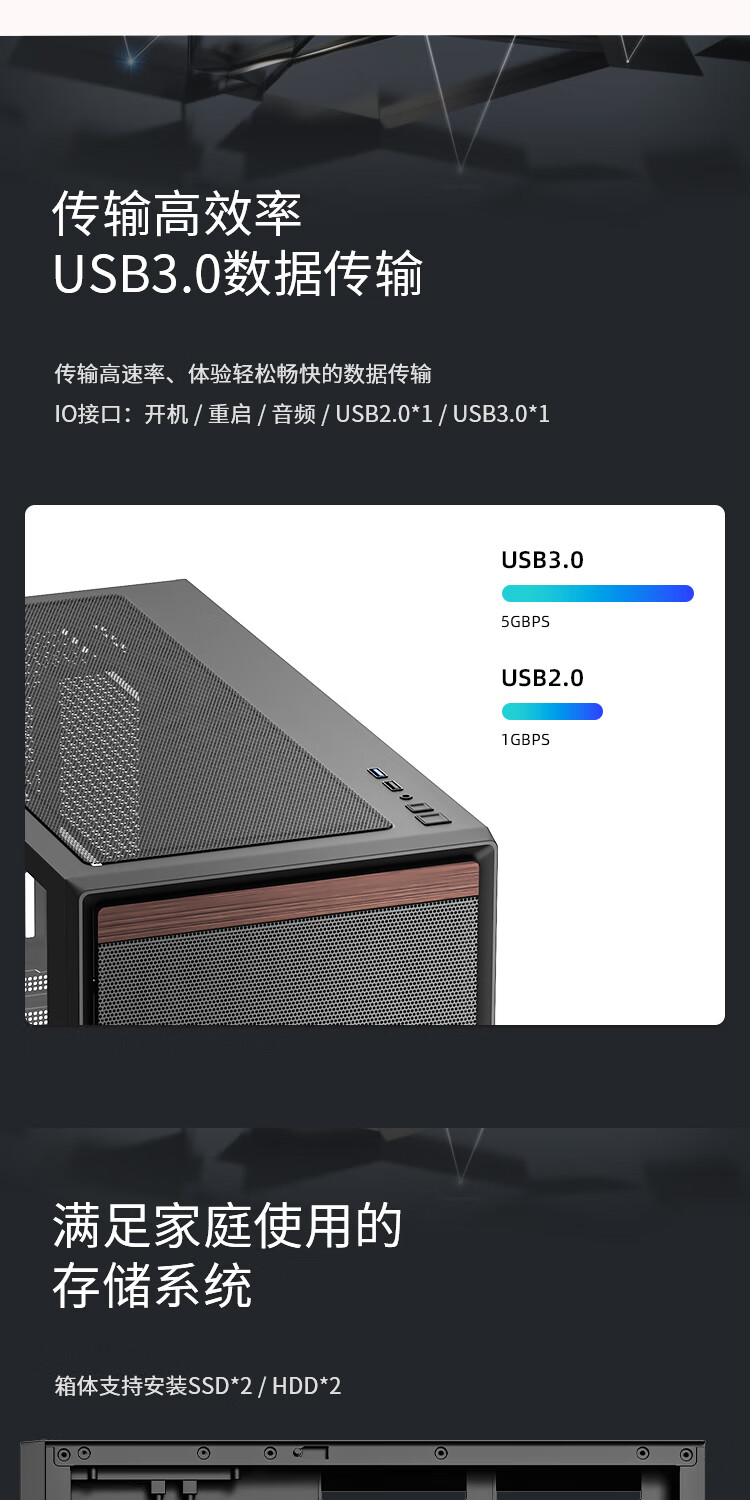Screen dimensions: 750x1500
Task: Click the USB2.0 speed bar
Action: pos(552,711)
